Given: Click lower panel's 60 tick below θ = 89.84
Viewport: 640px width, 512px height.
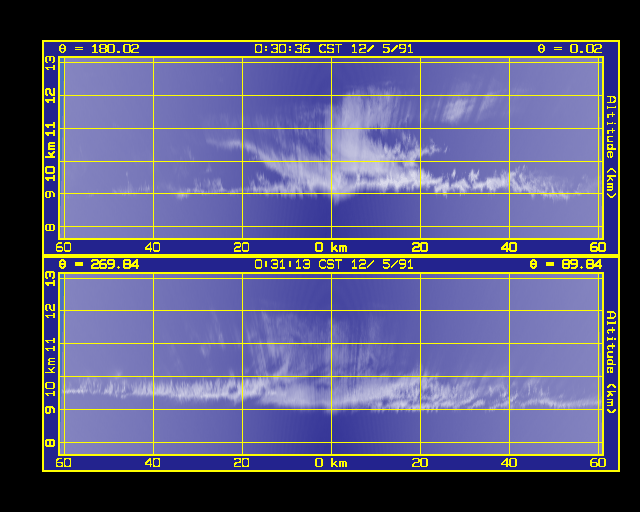Looking at the screenshot, I should (x=598, y=463).
